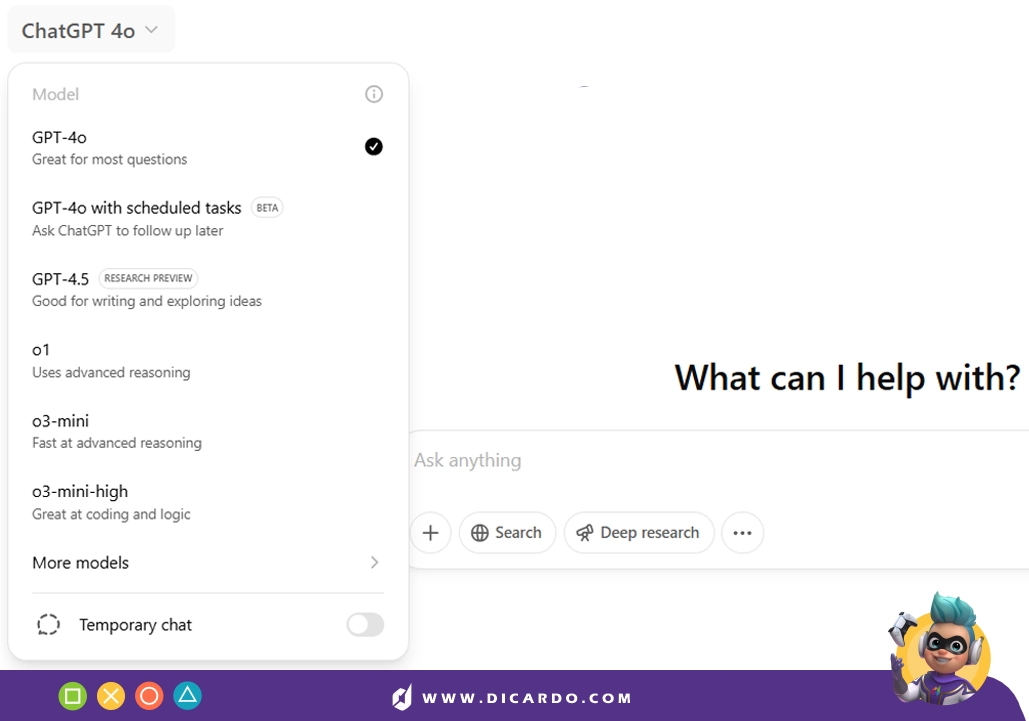
Task: Click the 'Good for writing and exploring ideas' text
Action: point(147,301)
